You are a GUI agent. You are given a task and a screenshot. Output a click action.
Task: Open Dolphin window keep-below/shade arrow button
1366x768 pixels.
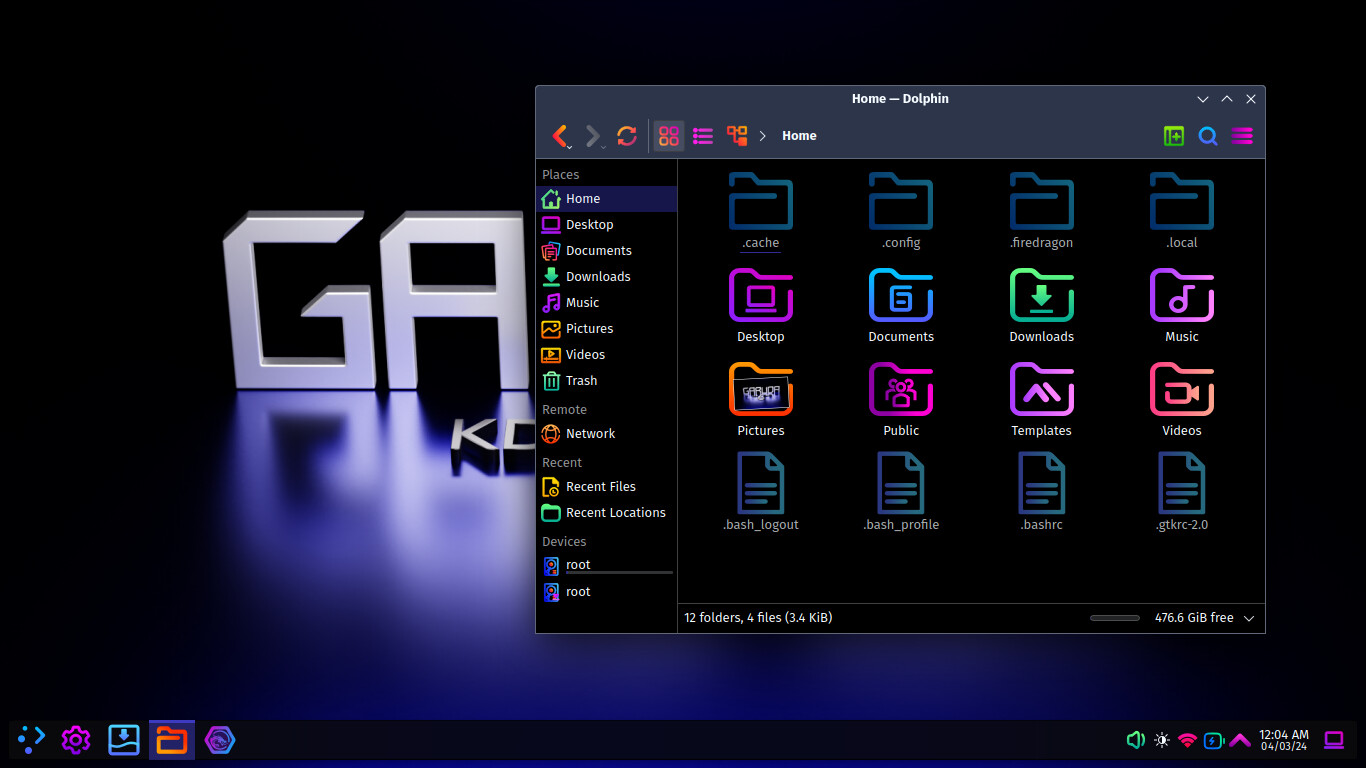pyautogui.click(x=1203, y=99)
